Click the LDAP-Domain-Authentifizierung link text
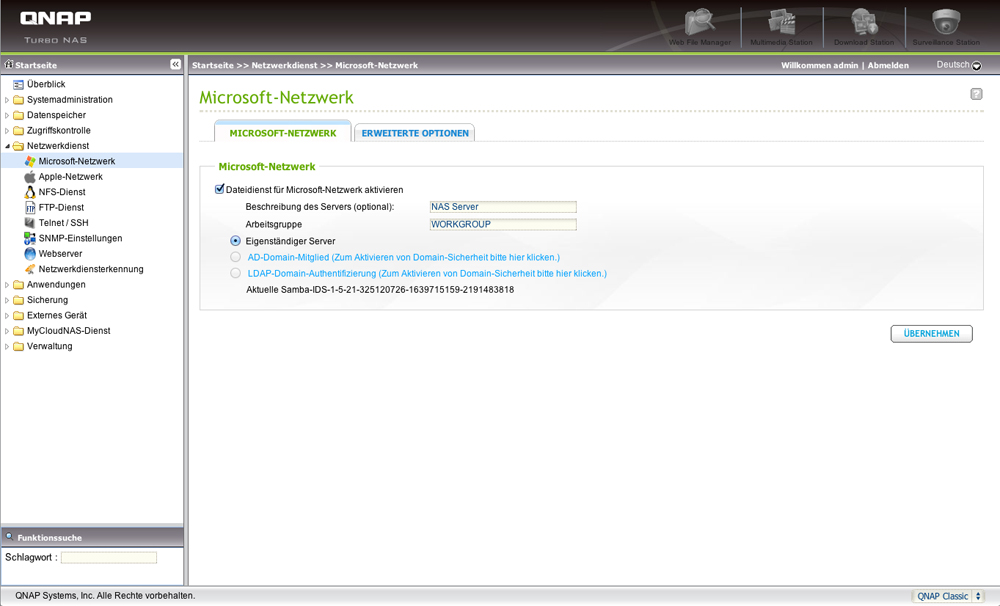The image size is (1000, 606). tap(427, 273)
